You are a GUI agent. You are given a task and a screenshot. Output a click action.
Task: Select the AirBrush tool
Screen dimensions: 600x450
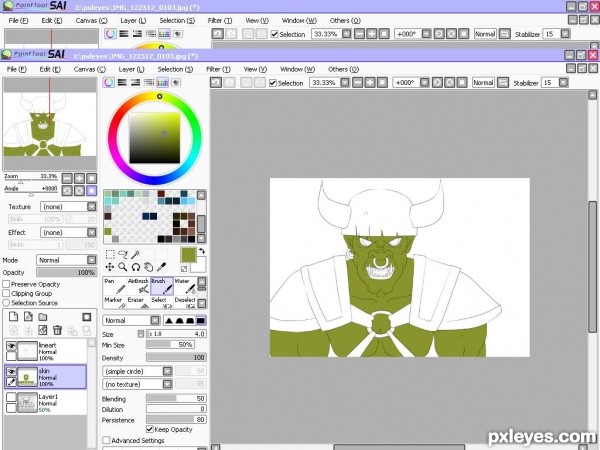click(138, 286)
